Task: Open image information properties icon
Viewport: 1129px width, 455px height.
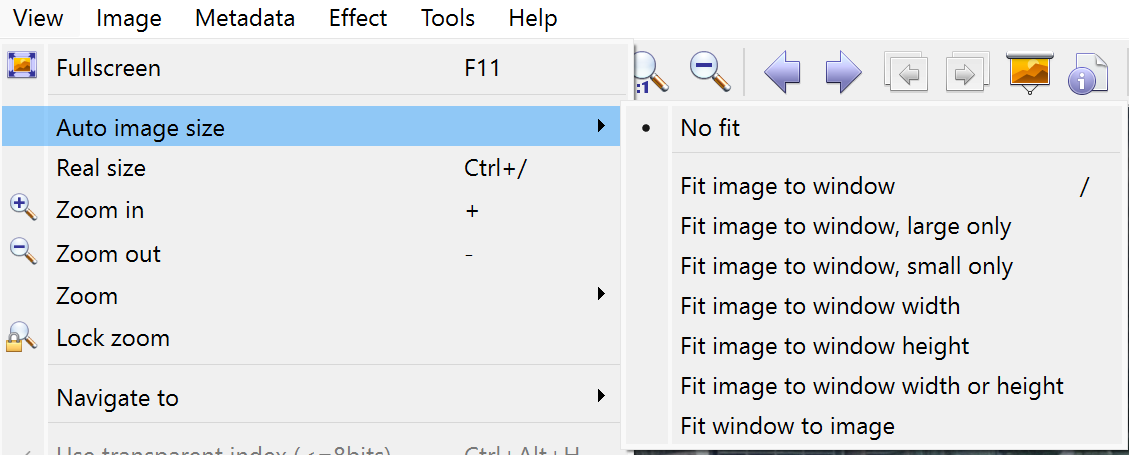Action: (1087, 73)
